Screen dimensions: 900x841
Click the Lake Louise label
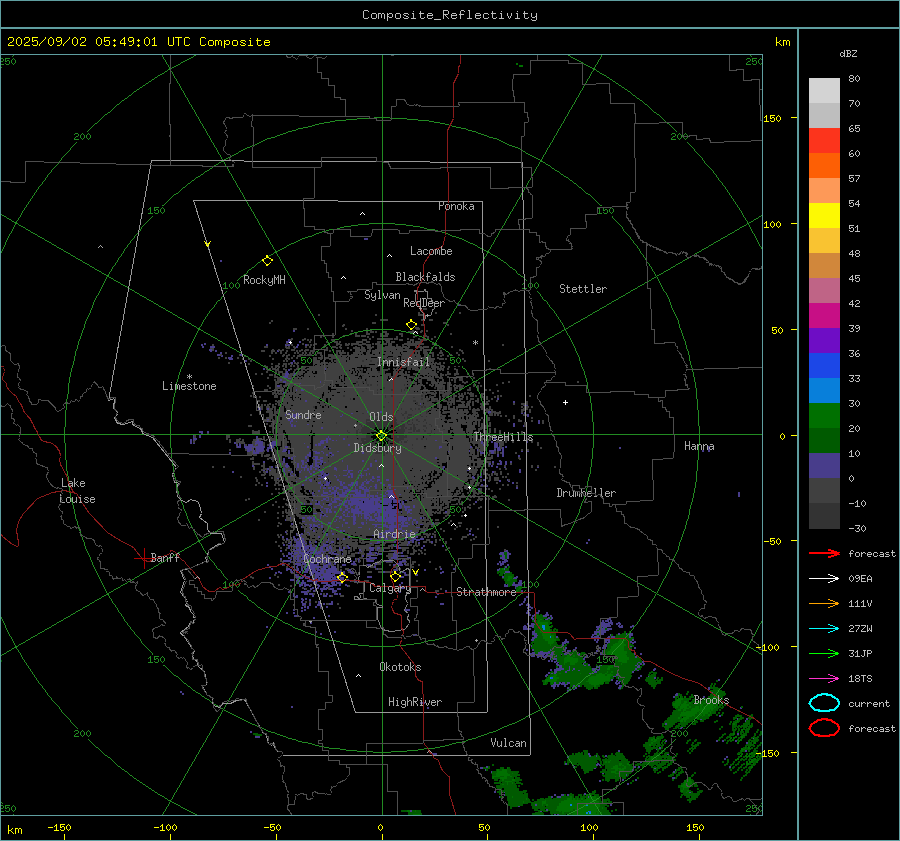pos(77,491)
